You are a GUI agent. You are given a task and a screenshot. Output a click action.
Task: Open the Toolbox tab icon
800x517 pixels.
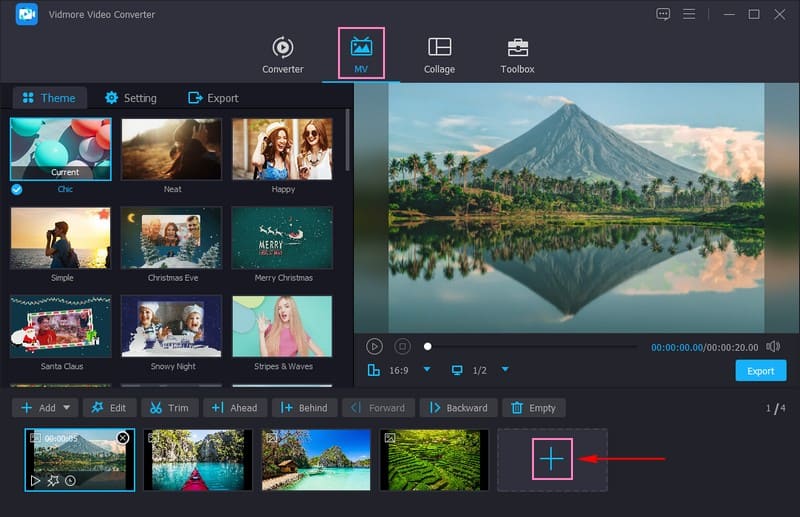click(x=517, y=48)
